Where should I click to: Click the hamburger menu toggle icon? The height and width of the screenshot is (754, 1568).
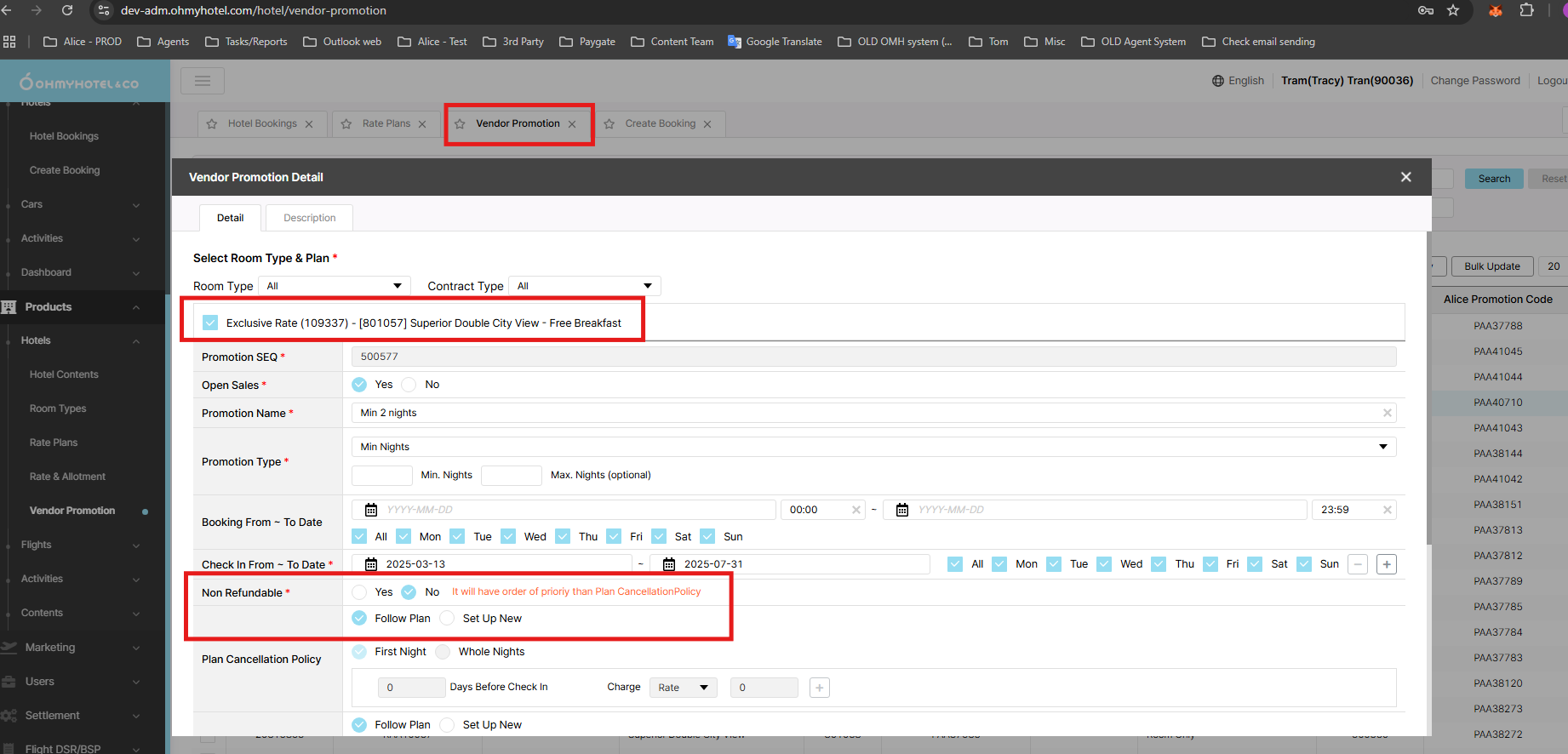203,81
